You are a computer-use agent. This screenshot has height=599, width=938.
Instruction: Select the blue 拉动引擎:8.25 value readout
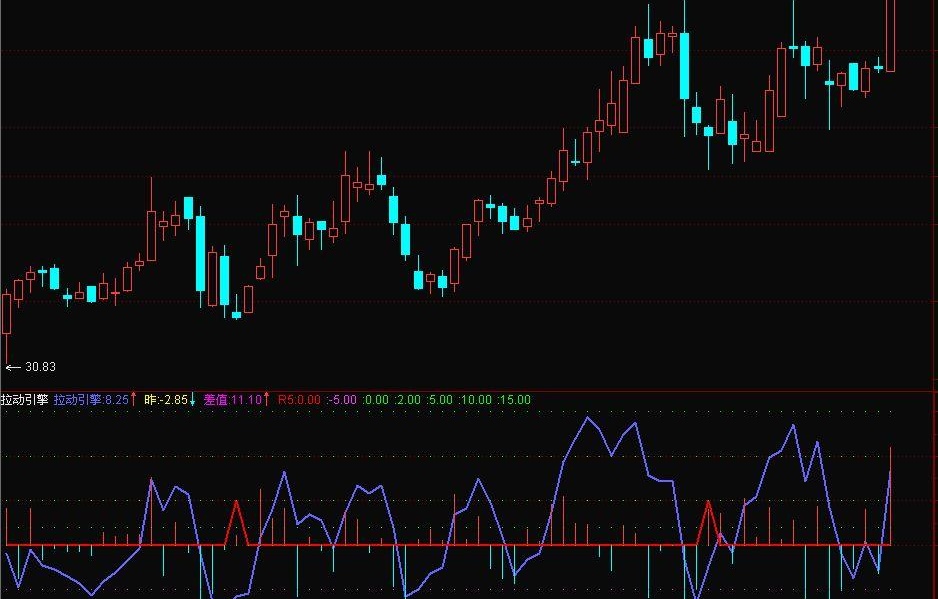tap(92, 400)
